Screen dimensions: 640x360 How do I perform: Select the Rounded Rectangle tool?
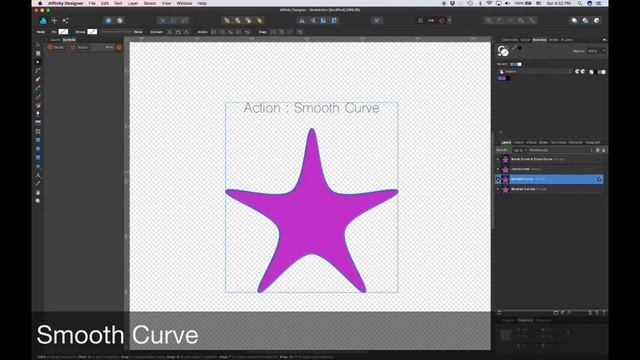(38, 158)
